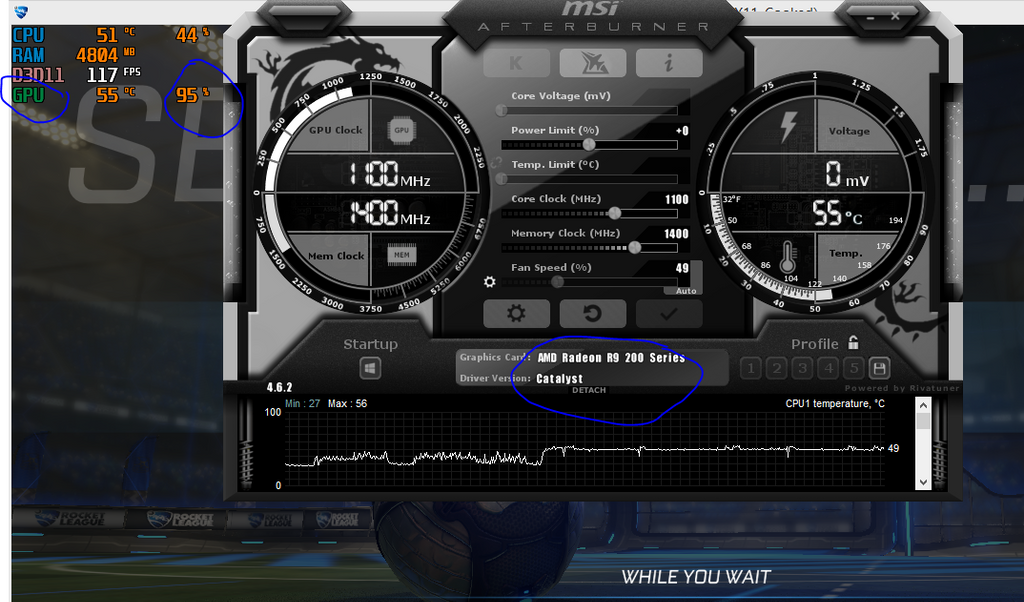Click the Memory Clock value 1400
Viewport: 1024px width, 602px height.
pos(677,234)
